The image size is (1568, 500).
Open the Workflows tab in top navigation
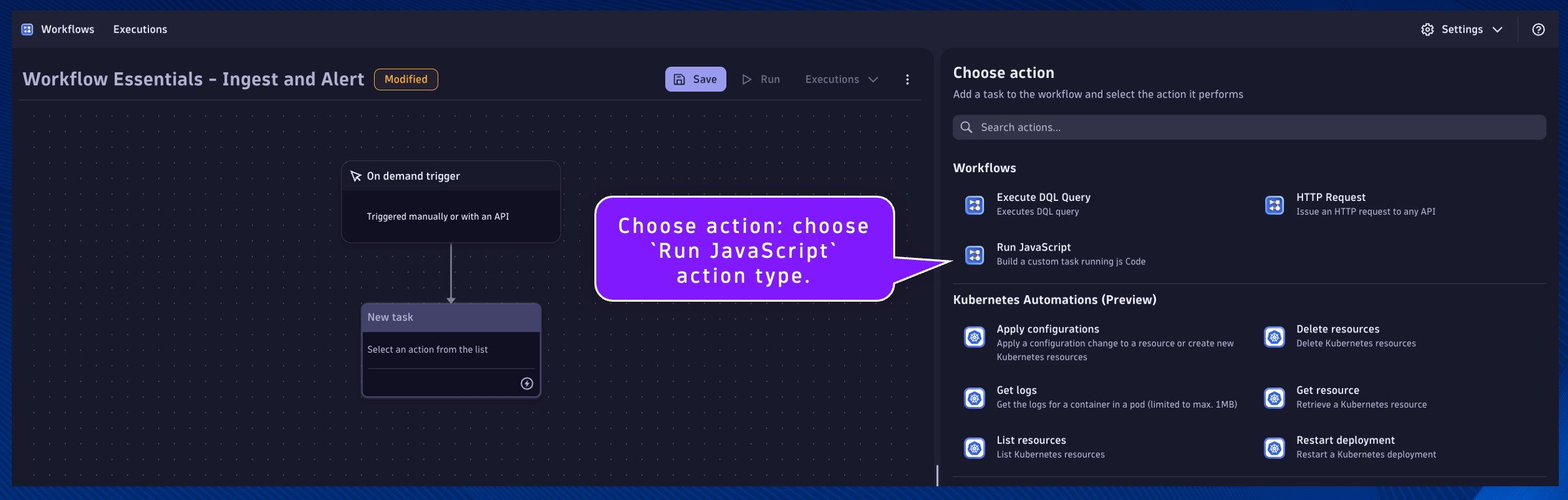(67, 29)
